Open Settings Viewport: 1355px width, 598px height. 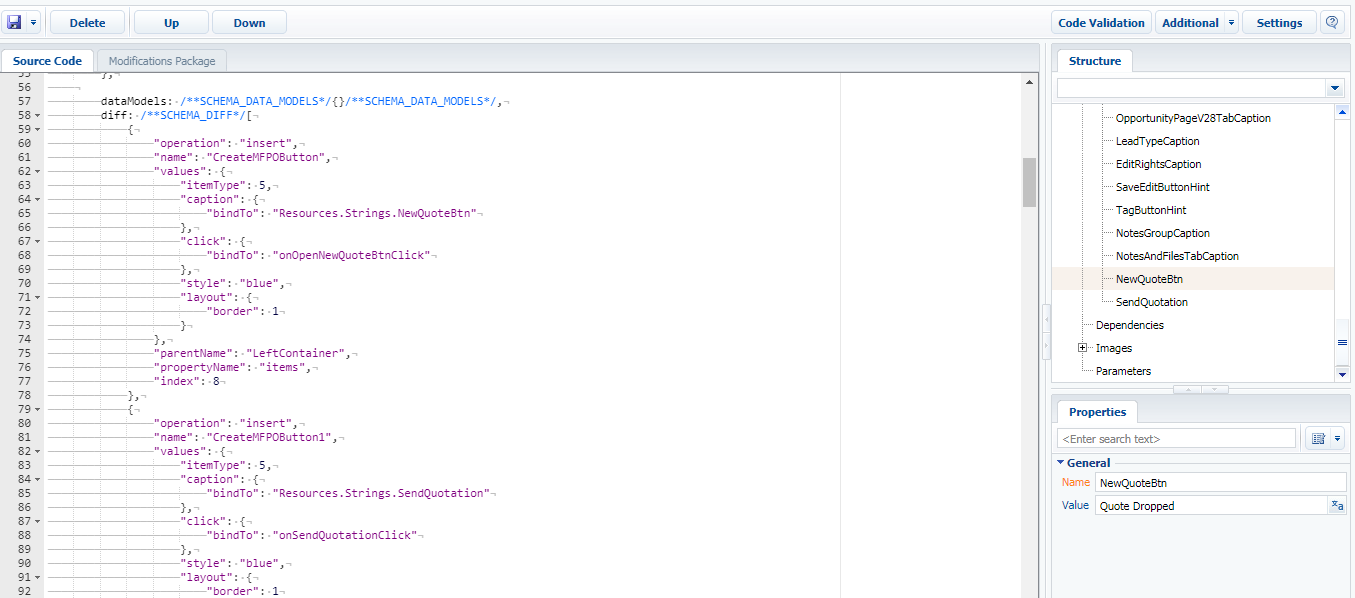coord(1279,23)
